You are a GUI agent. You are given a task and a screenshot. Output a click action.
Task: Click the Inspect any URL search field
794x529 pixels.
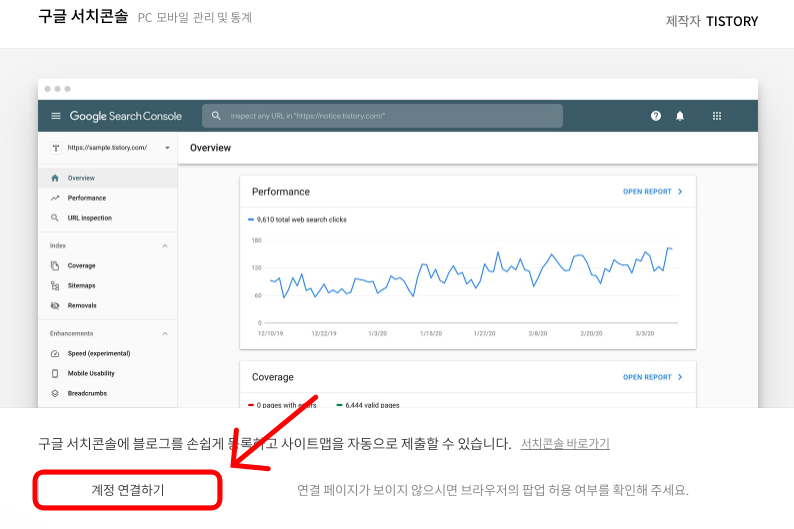pyautogui.click(x=382, y=116)
